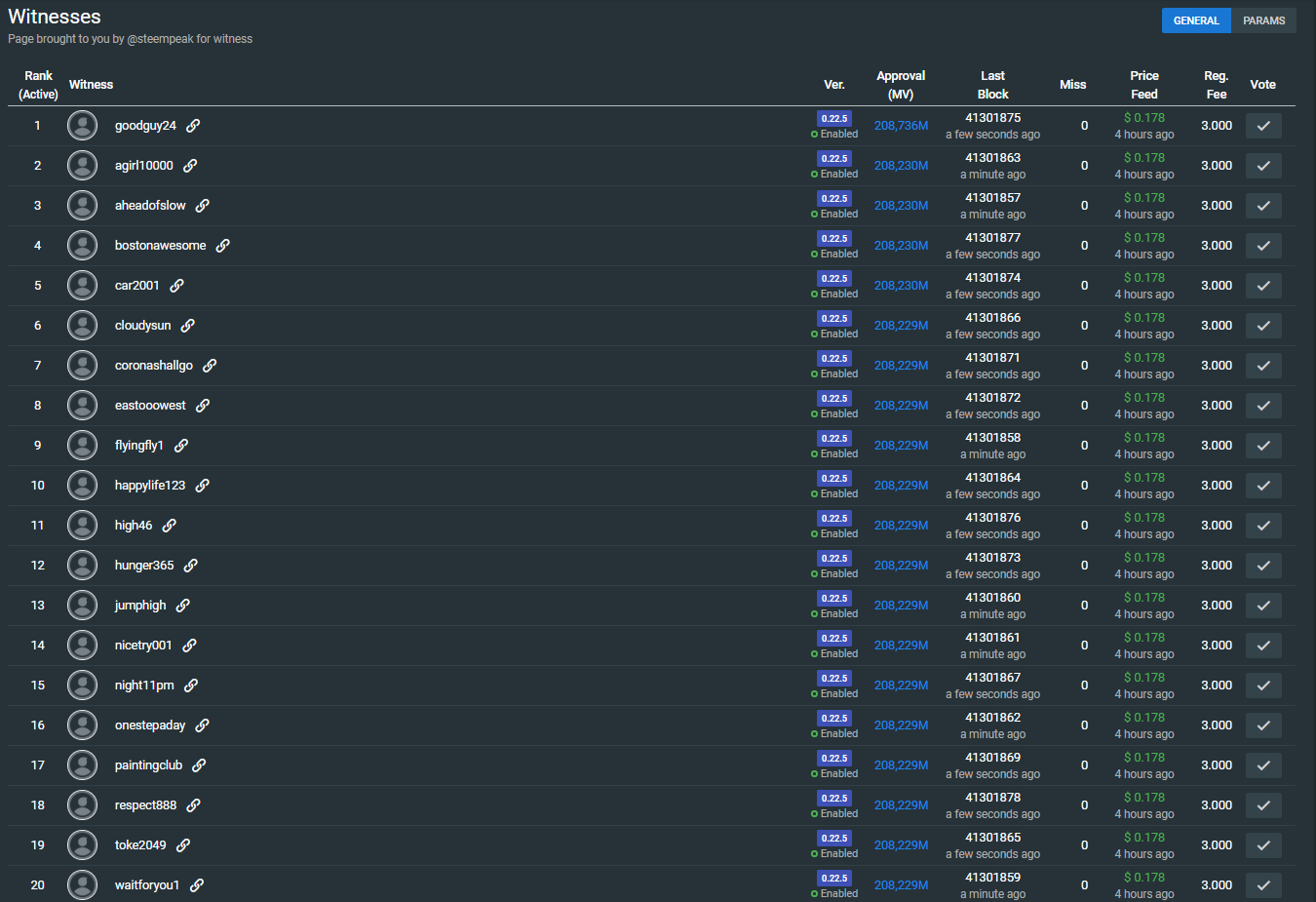Click the avatar of goodguy24

(x=83, y=126)
